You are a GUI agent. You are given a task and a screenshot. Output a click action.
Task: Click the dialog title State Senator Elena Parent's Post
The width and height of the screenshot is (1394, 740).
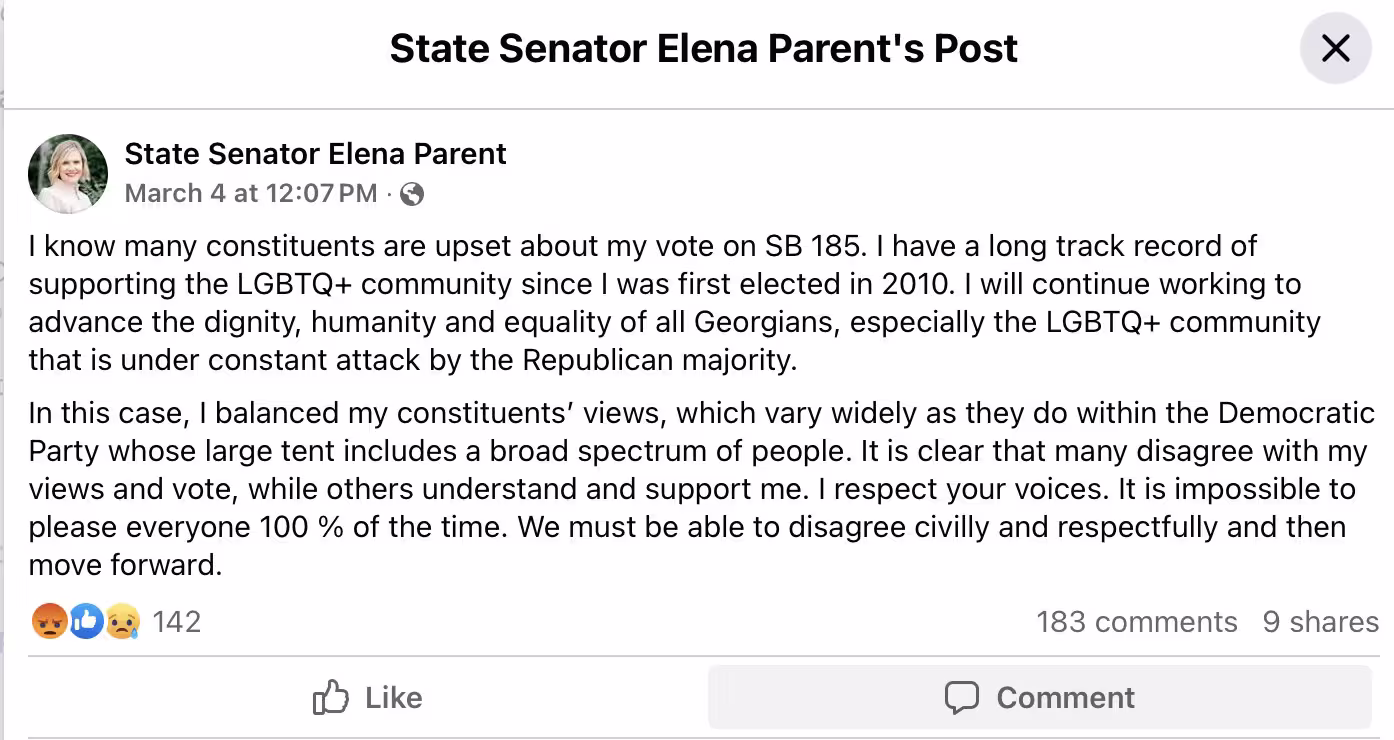pyautogui.click(x=703, y=48)
